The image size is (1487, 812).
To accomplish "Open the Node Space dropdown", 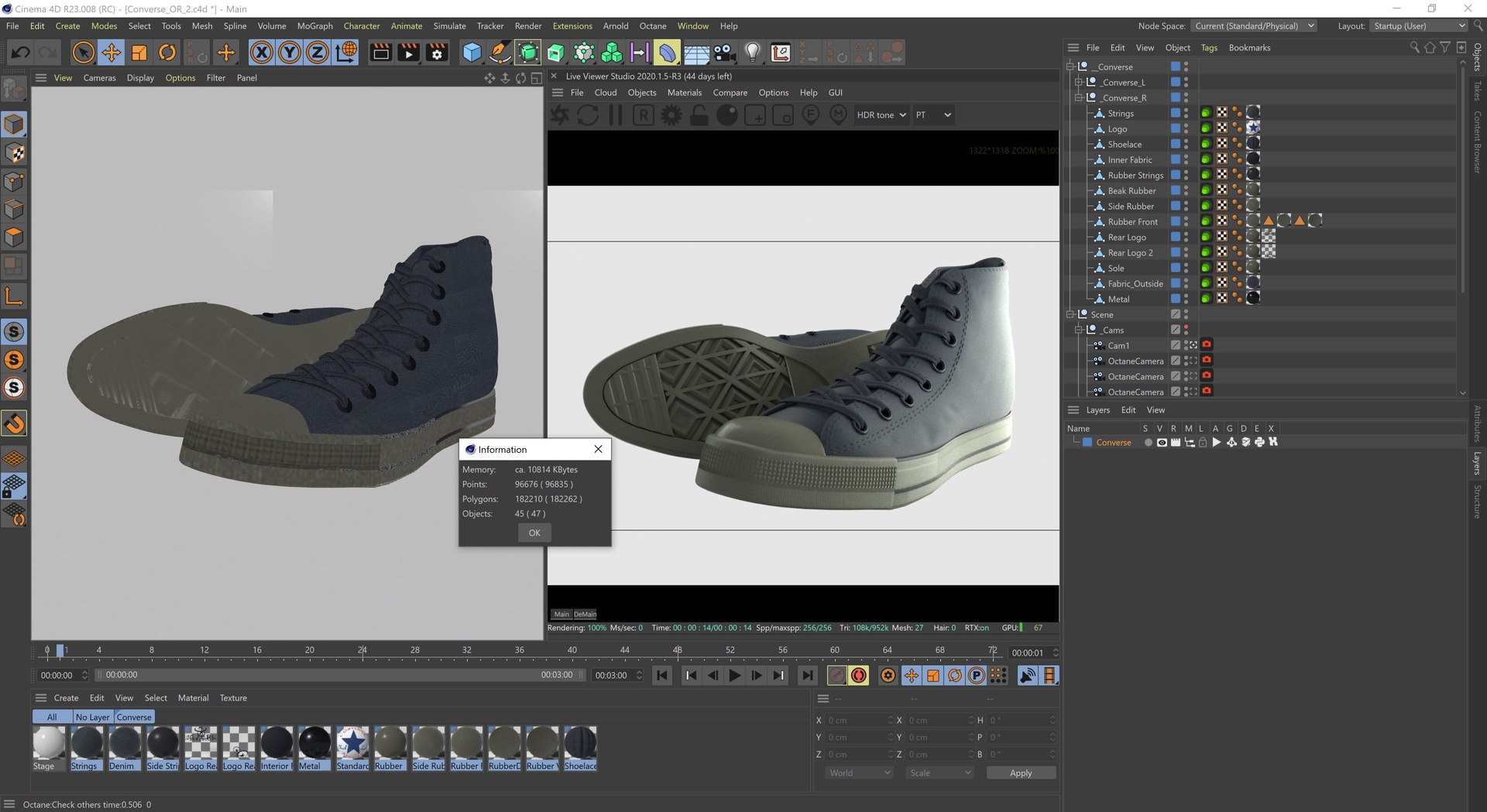I will (x=1254, y=26).
